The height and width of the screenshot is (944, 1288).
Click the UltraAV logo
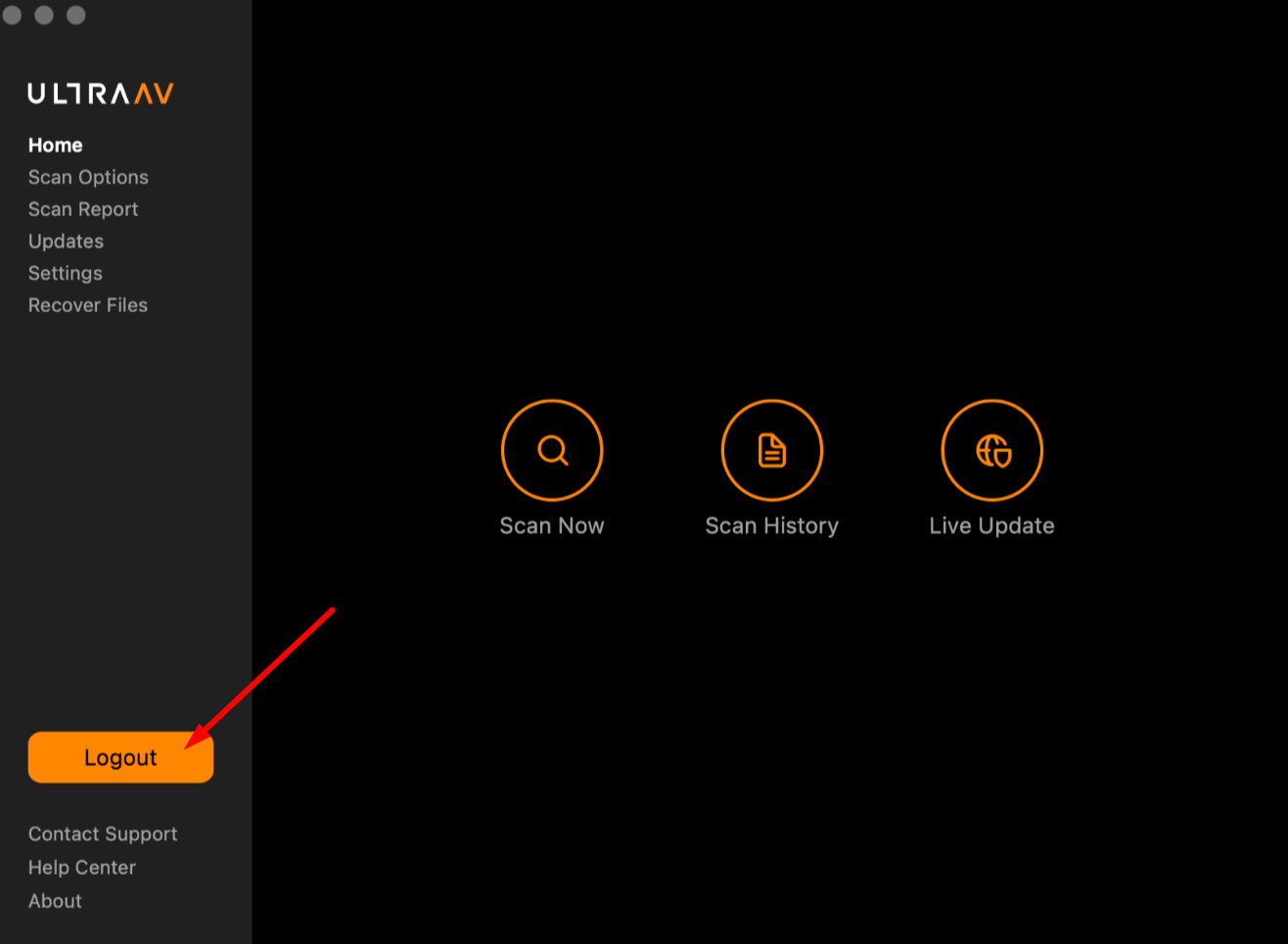(101, 93)
